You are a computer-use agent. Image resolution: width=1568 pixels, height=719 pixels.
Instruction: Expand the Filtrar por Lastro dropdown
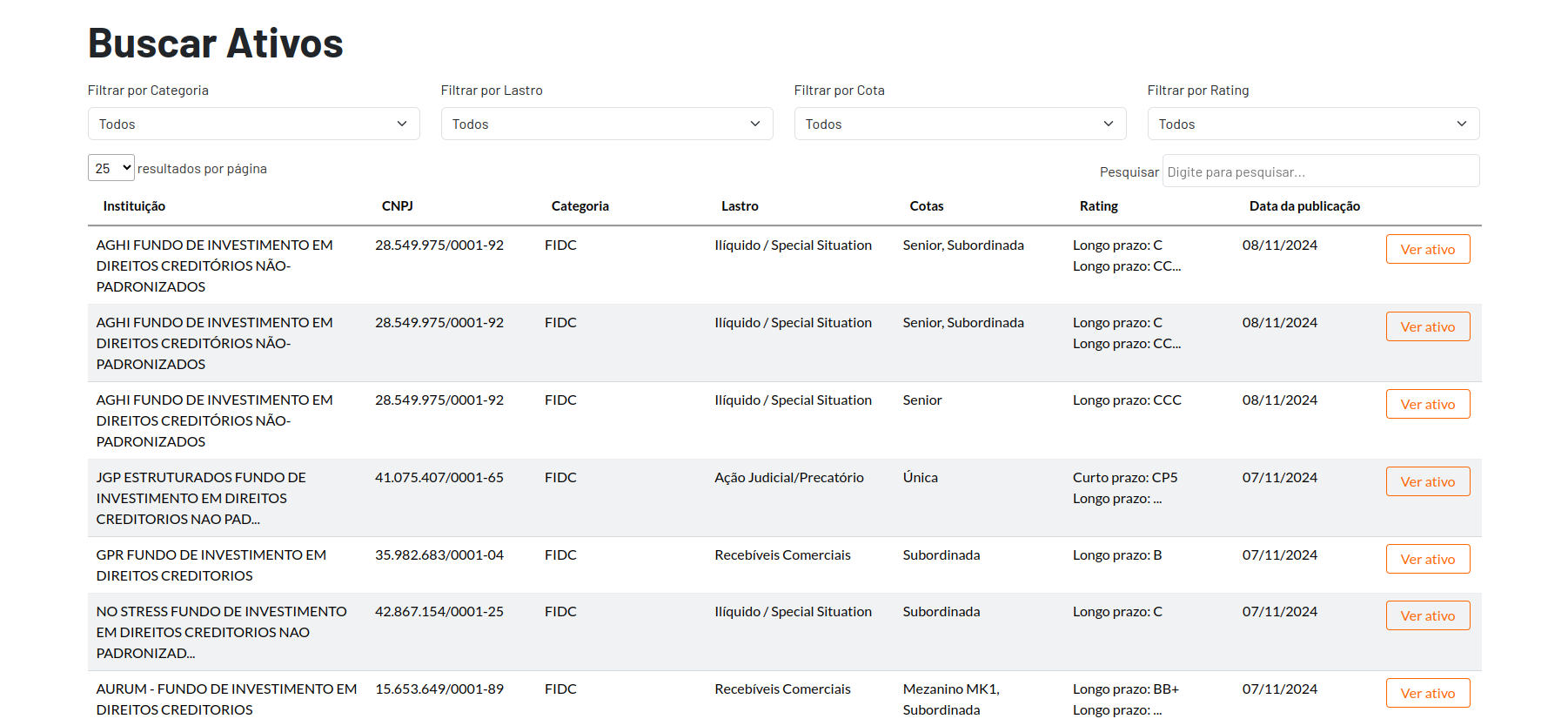[x=606, y=124]
